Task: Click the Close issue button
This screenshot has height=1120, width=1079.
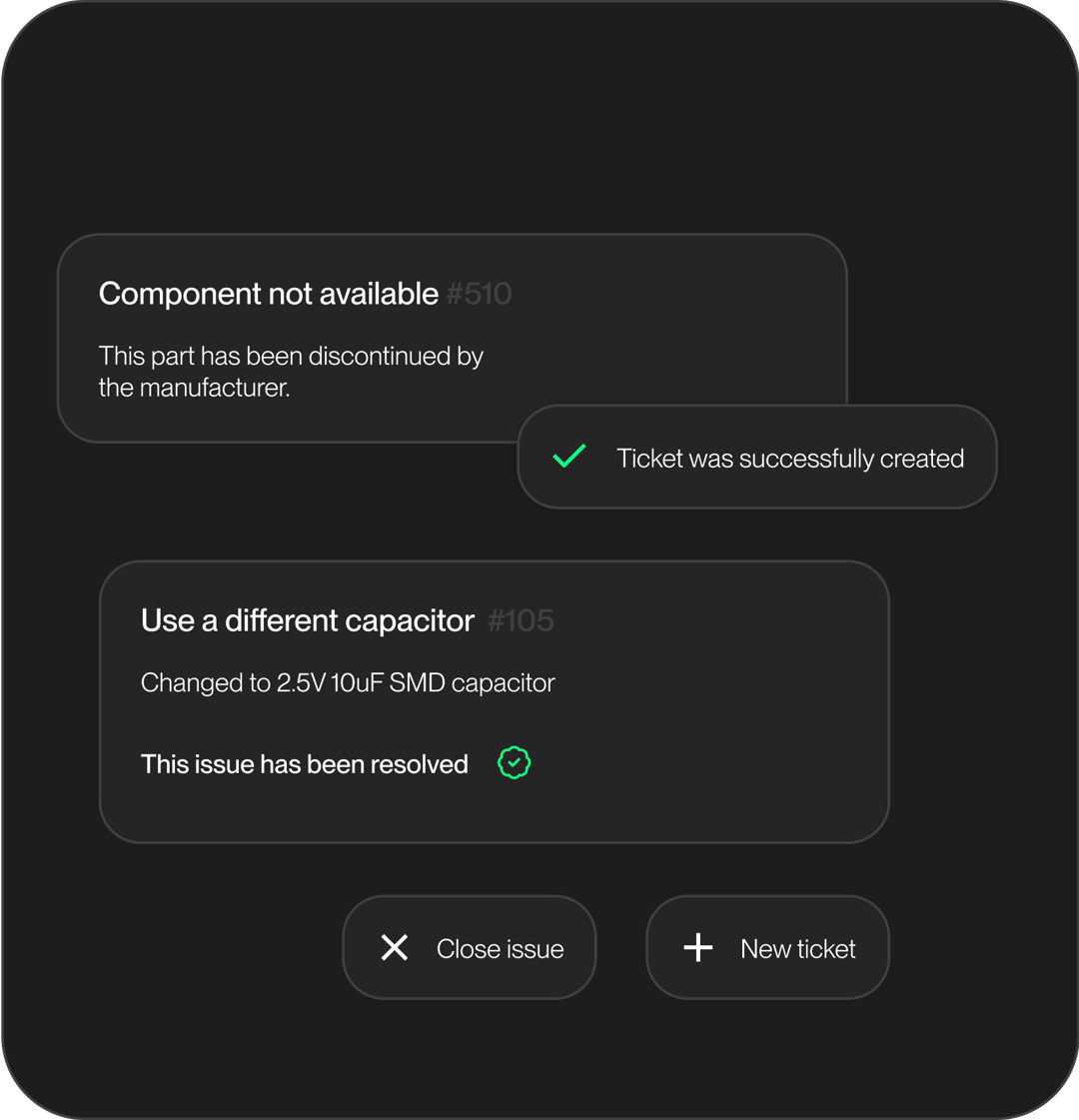Action: (469, 947)
